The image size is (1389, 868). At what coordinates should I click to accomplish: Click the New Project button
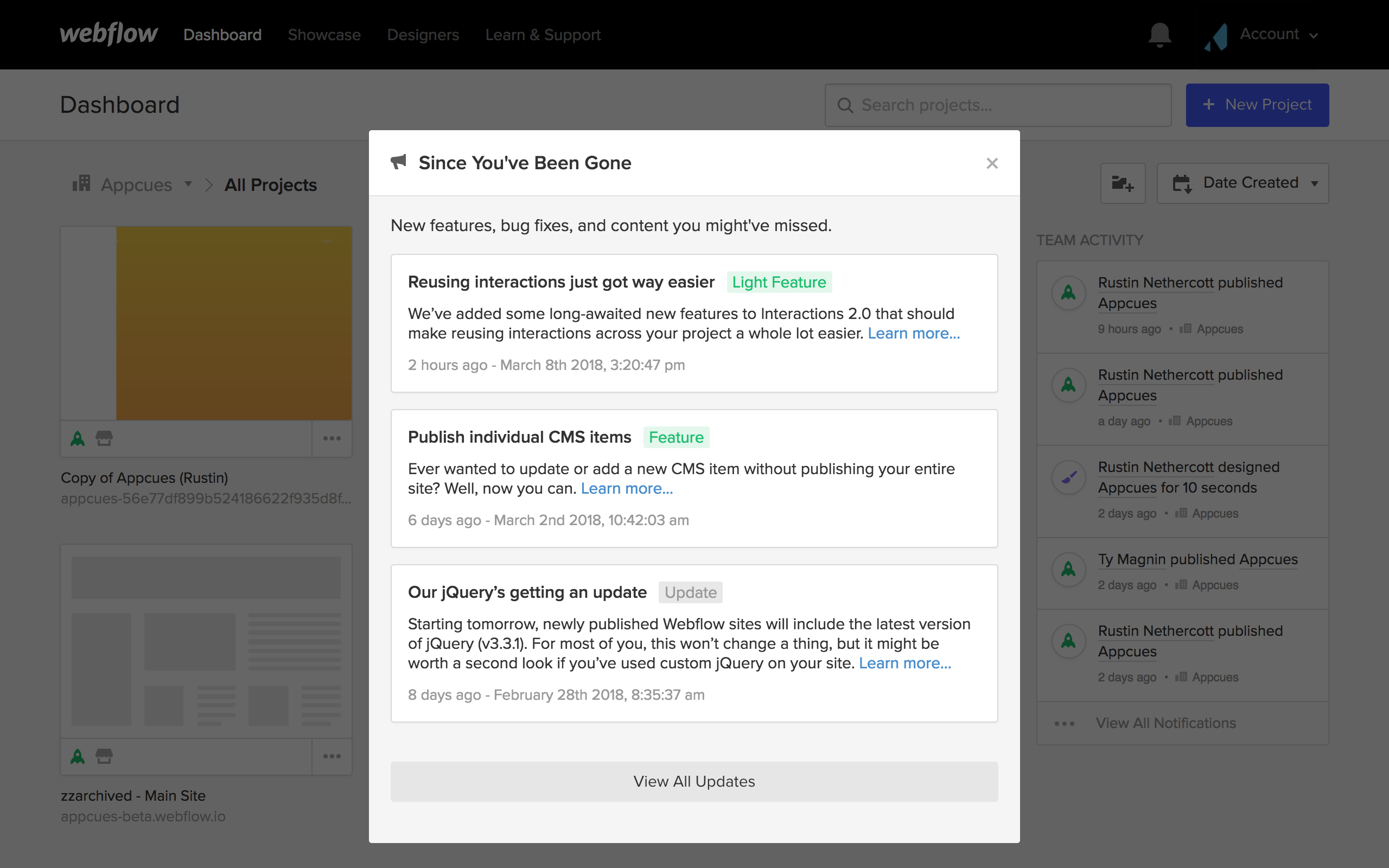(1257, 105)
